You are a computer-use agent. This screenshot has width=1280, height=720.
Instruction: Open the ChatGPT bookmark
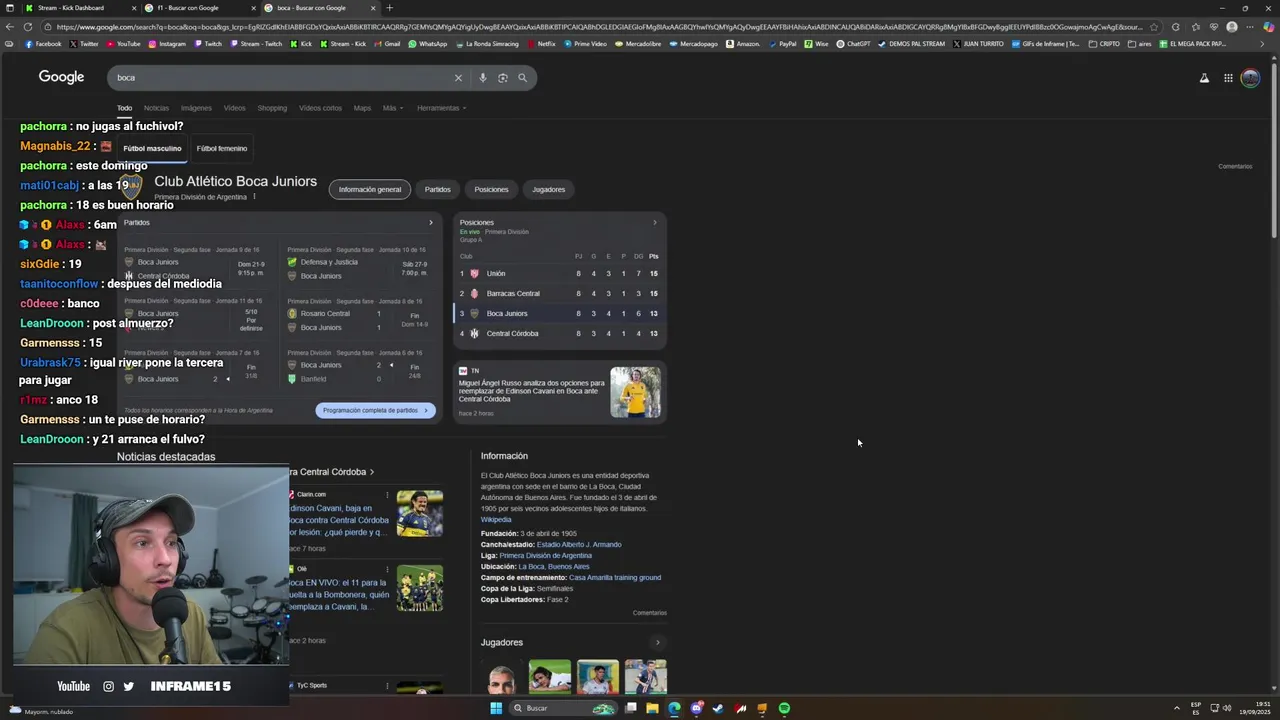point(853,44)
